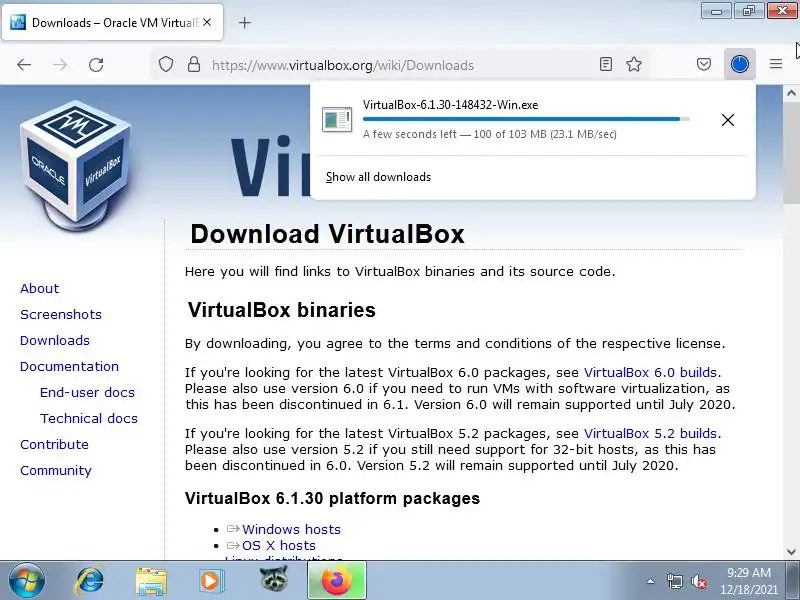Follow the VirtualBox 5.2 builds link
800x600 pixels.
pos(651,434)
